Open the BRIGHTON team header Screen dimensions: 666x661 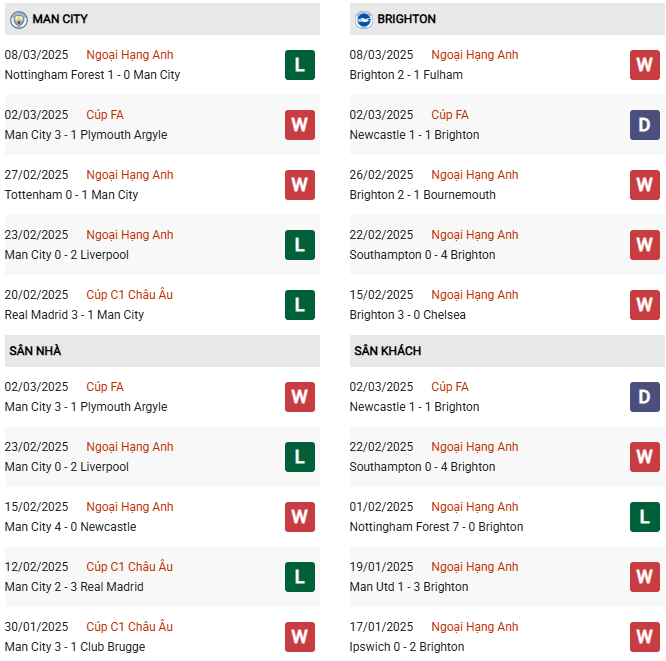[406, 19]
